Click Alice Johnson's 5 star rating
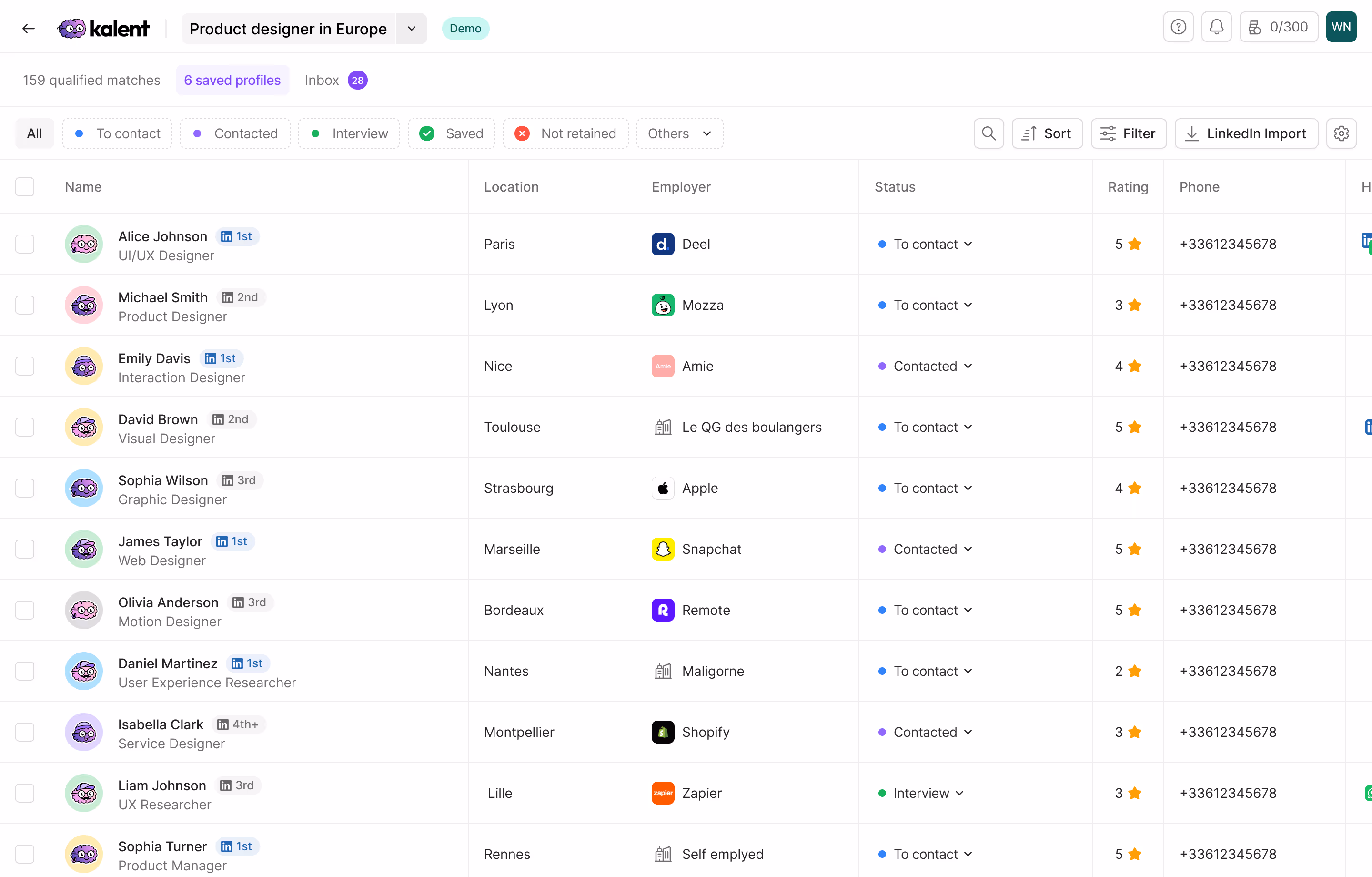Image resolution: width=1372 pixels, height=877 pixels. coord(1128,244)
